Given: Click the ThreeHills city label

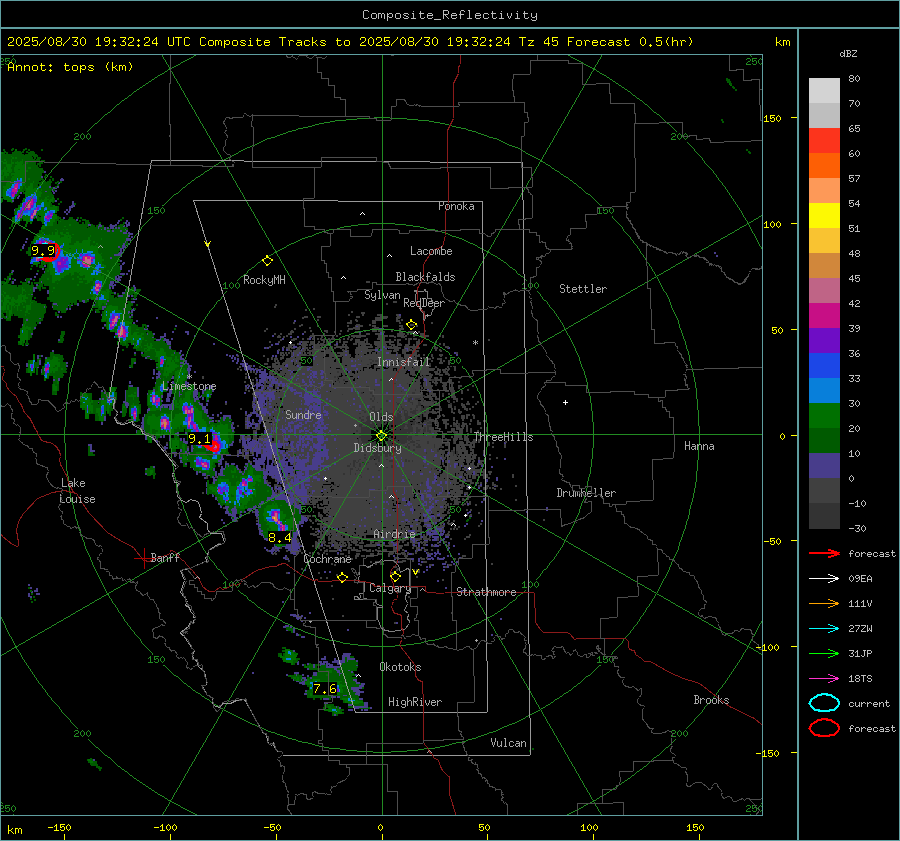Looking at the screenshot, I should point(503,437).
